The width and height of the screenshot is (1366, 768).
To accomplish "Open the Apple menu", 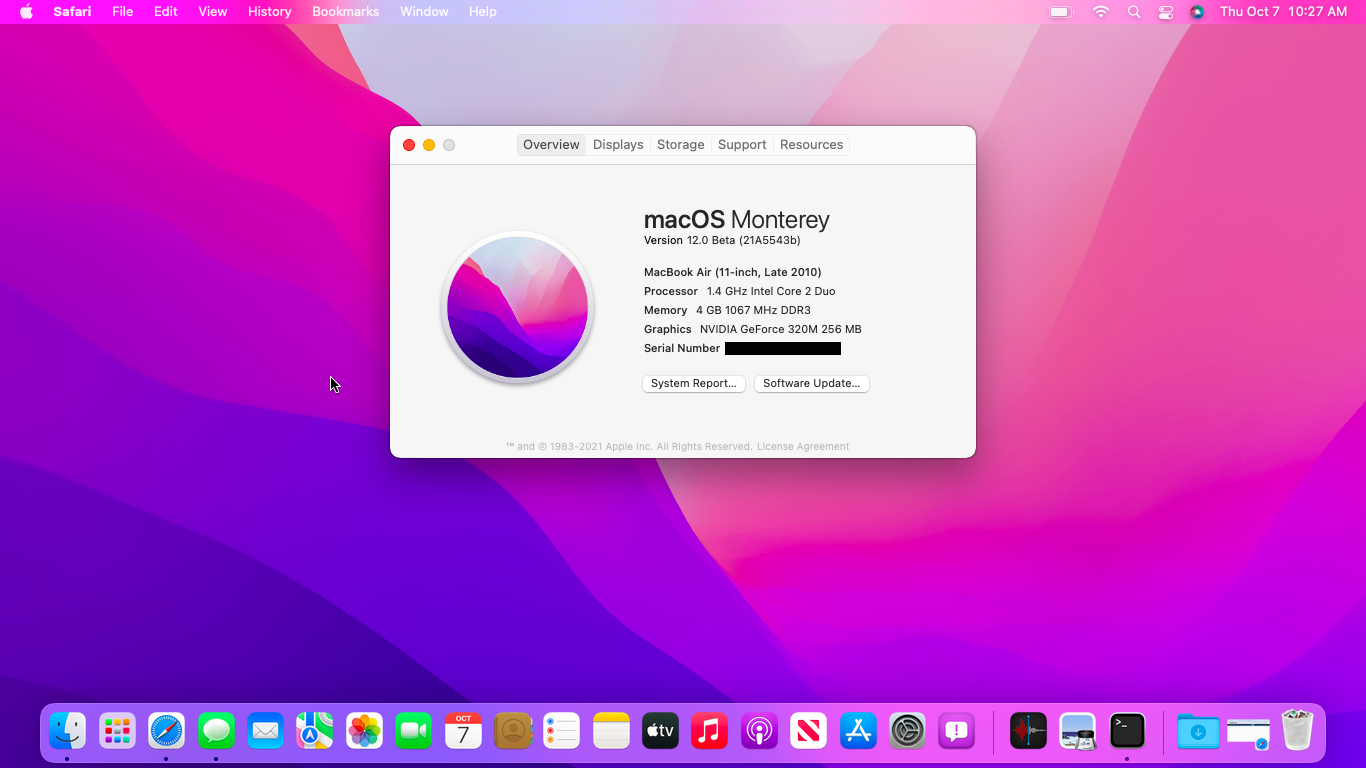I will coord(26,12).
